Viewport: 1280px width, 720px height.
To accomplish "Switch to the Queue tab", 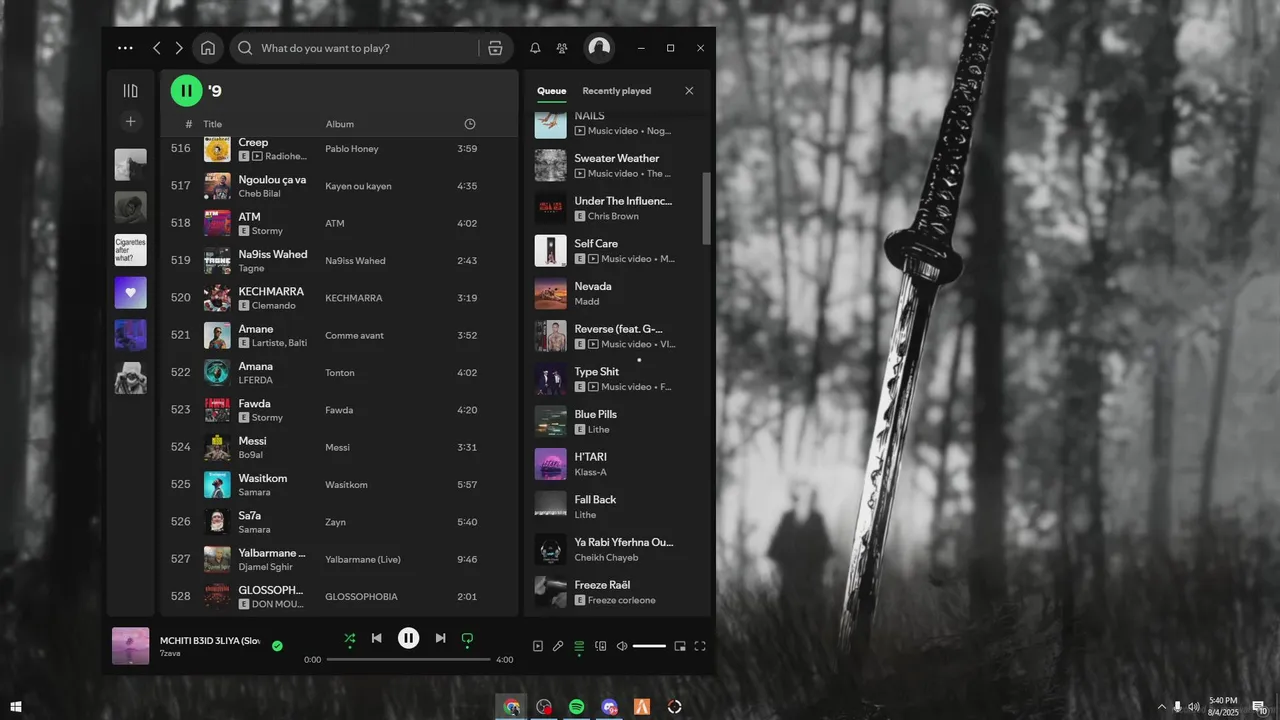I will pos(551,91).
